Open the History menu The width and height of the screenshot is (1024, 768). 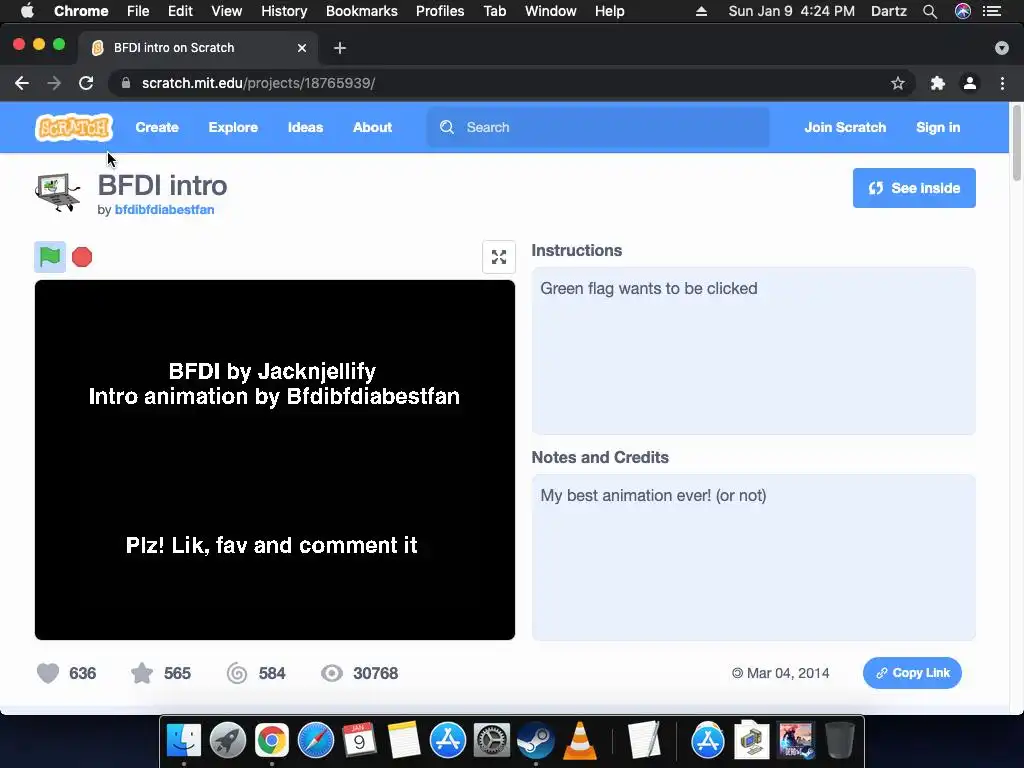(x=284, y=11)
